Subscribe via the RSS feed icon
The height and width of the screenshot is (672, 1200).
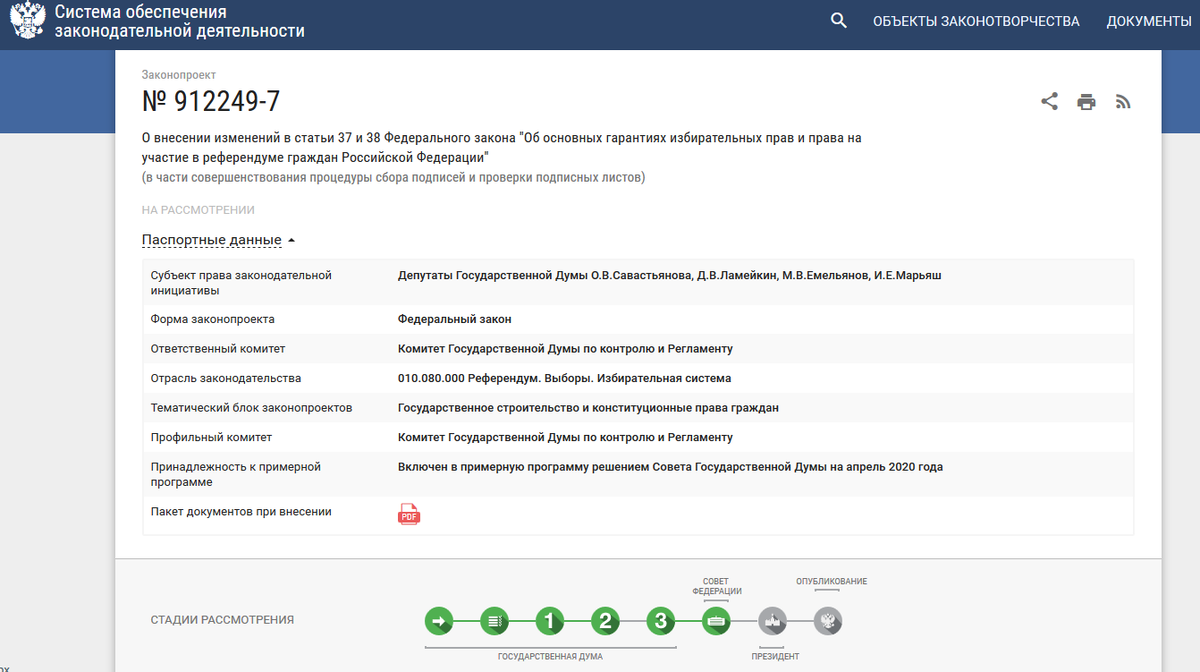1123,101
